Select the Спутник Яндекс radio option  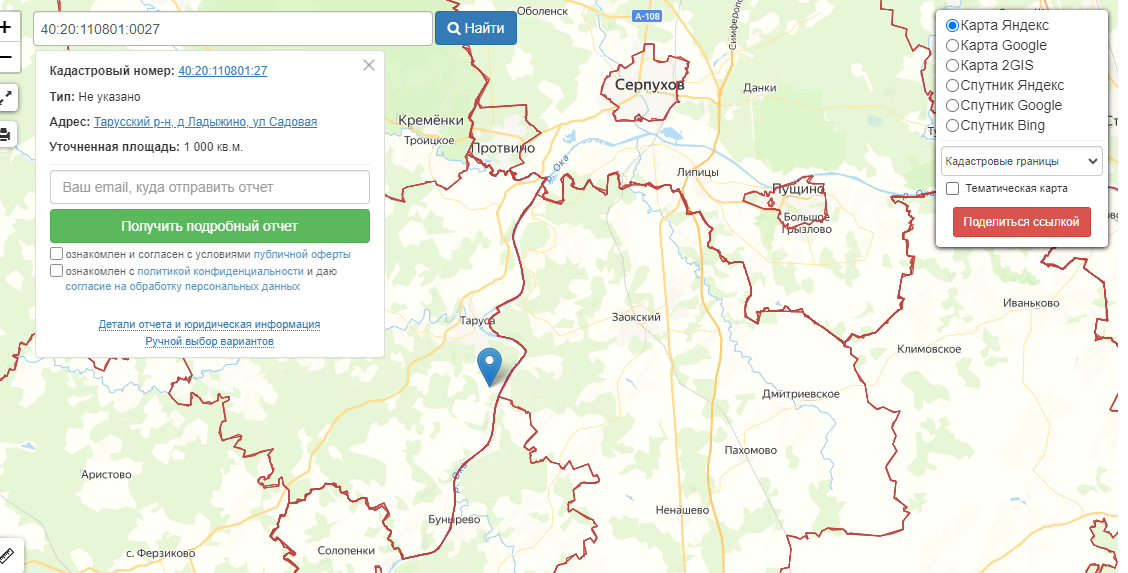tap(952, 86)
